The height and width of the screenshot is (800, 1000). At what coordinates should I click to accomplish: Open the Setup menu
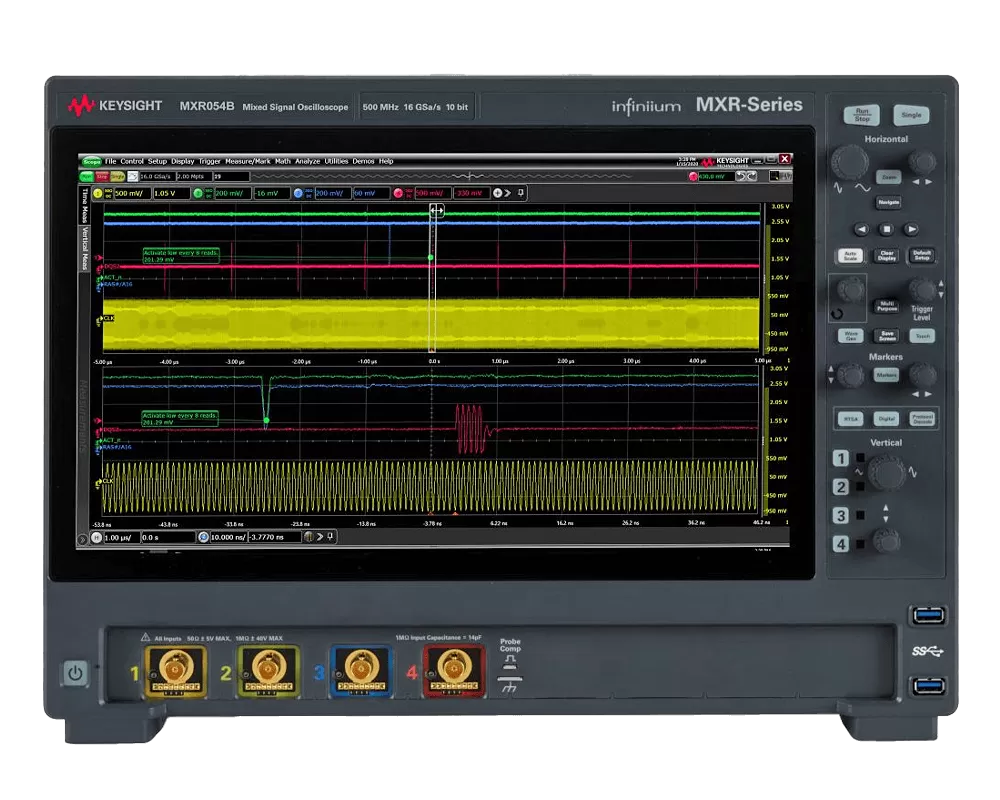(x=157, y=161)
